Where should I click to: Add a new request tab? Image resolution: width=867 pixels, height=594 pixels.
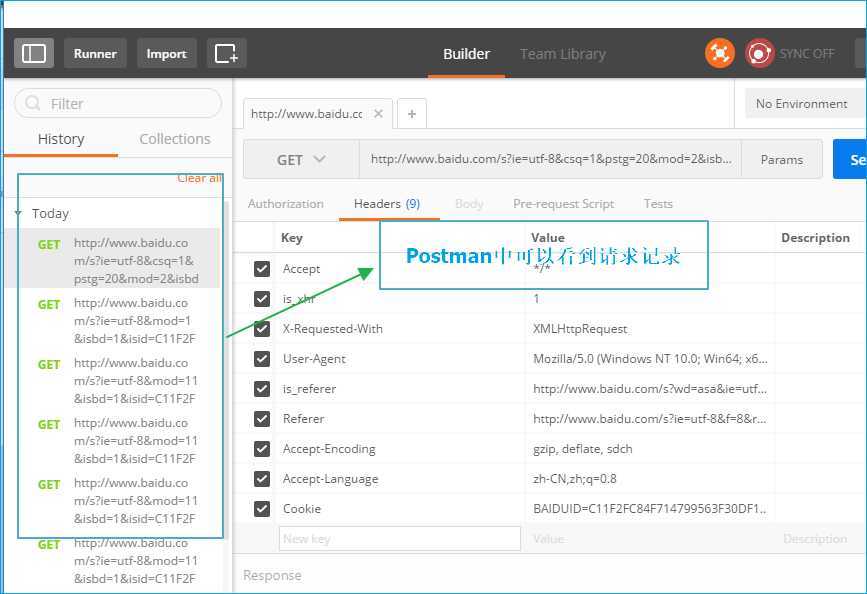click(x=412, y=113)
